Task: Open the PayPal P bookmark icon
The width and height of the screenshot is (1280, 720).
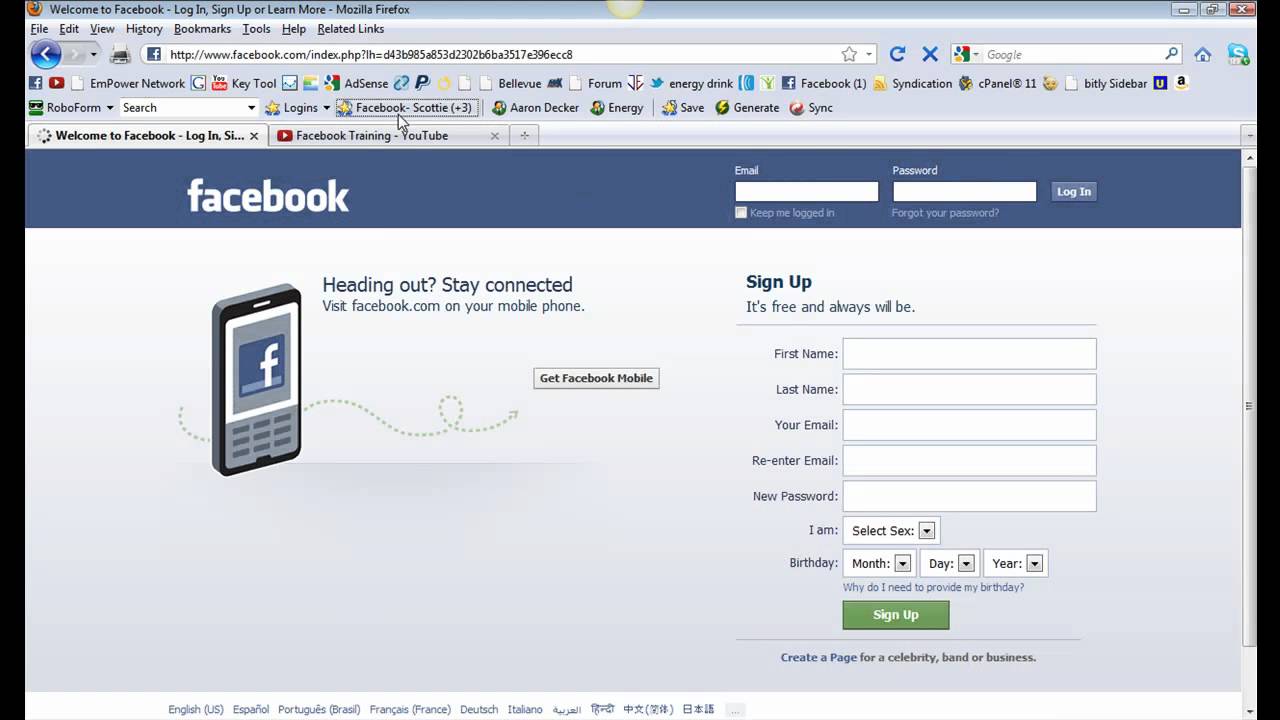Action: click(422, 83)
